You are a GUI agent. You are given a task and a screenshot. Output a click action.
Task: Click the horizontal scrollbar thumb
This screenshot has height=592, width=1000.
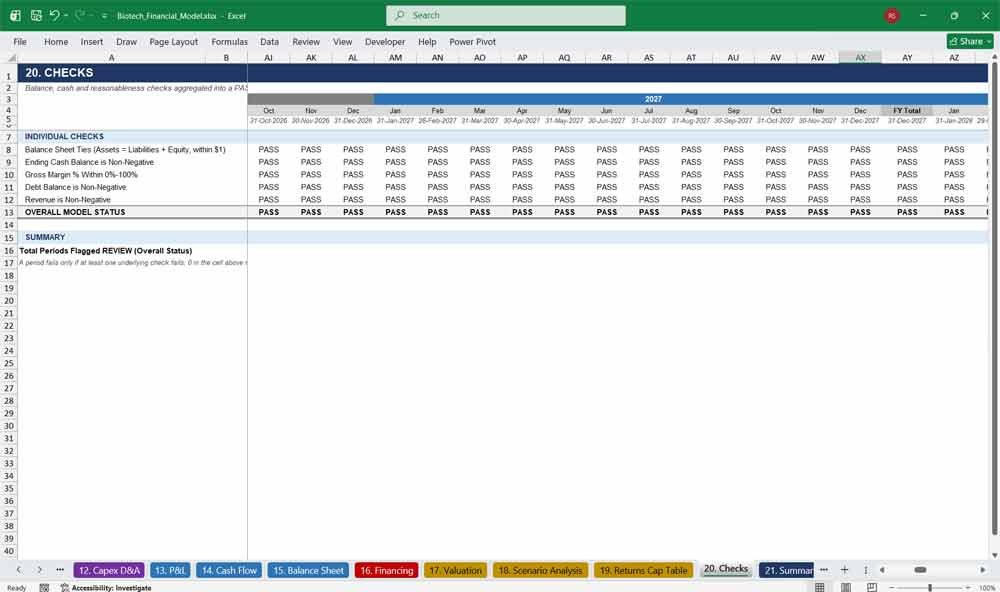coord(920,570)
